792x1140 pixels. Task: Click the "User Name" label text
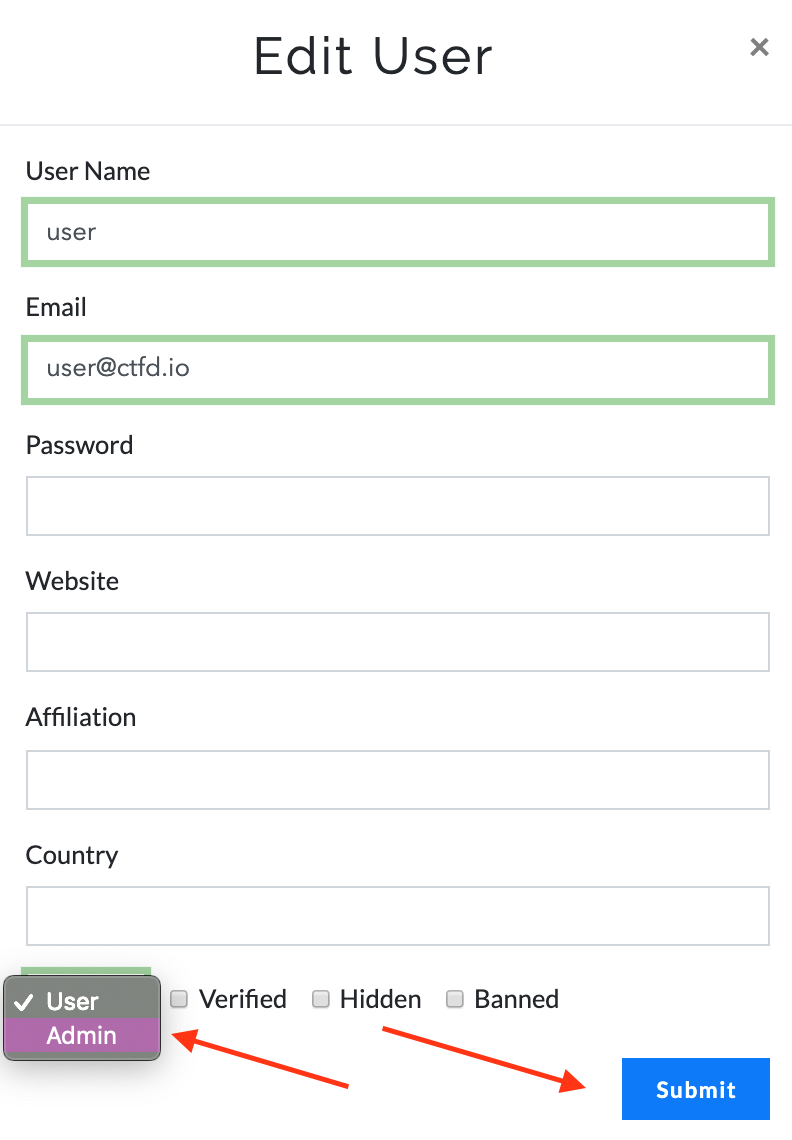[x=88, y=171]
